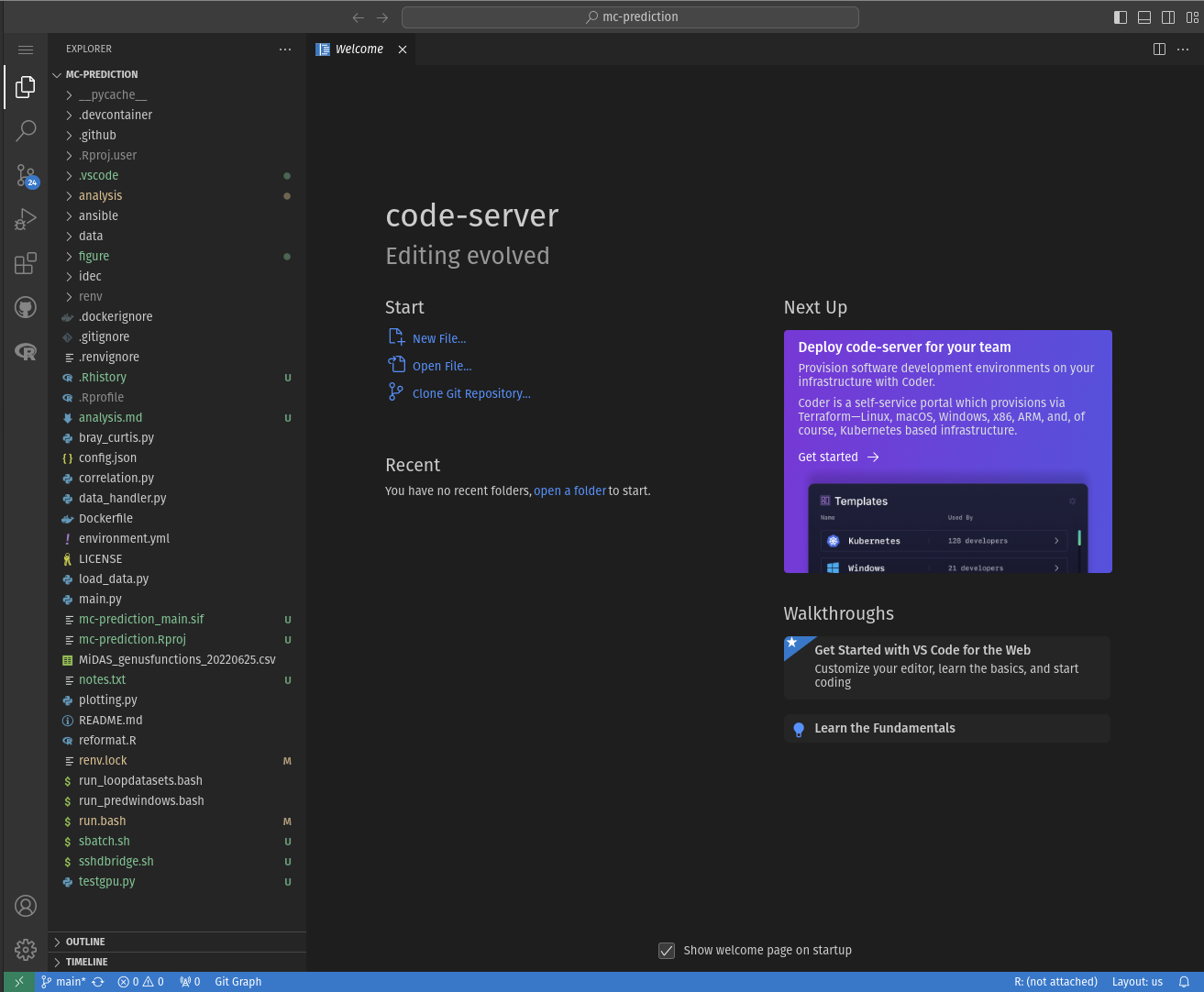The width and height of the screenshot is (1204, 992).
Task: Click the mc-prediction command center search box
Action: coord(631,17)
